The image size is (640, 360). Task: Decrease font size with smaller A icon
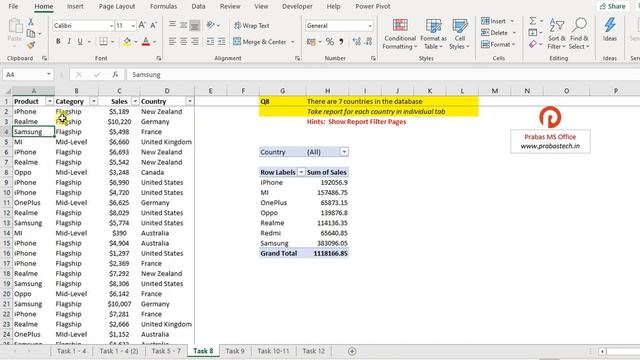pos(153,25)
